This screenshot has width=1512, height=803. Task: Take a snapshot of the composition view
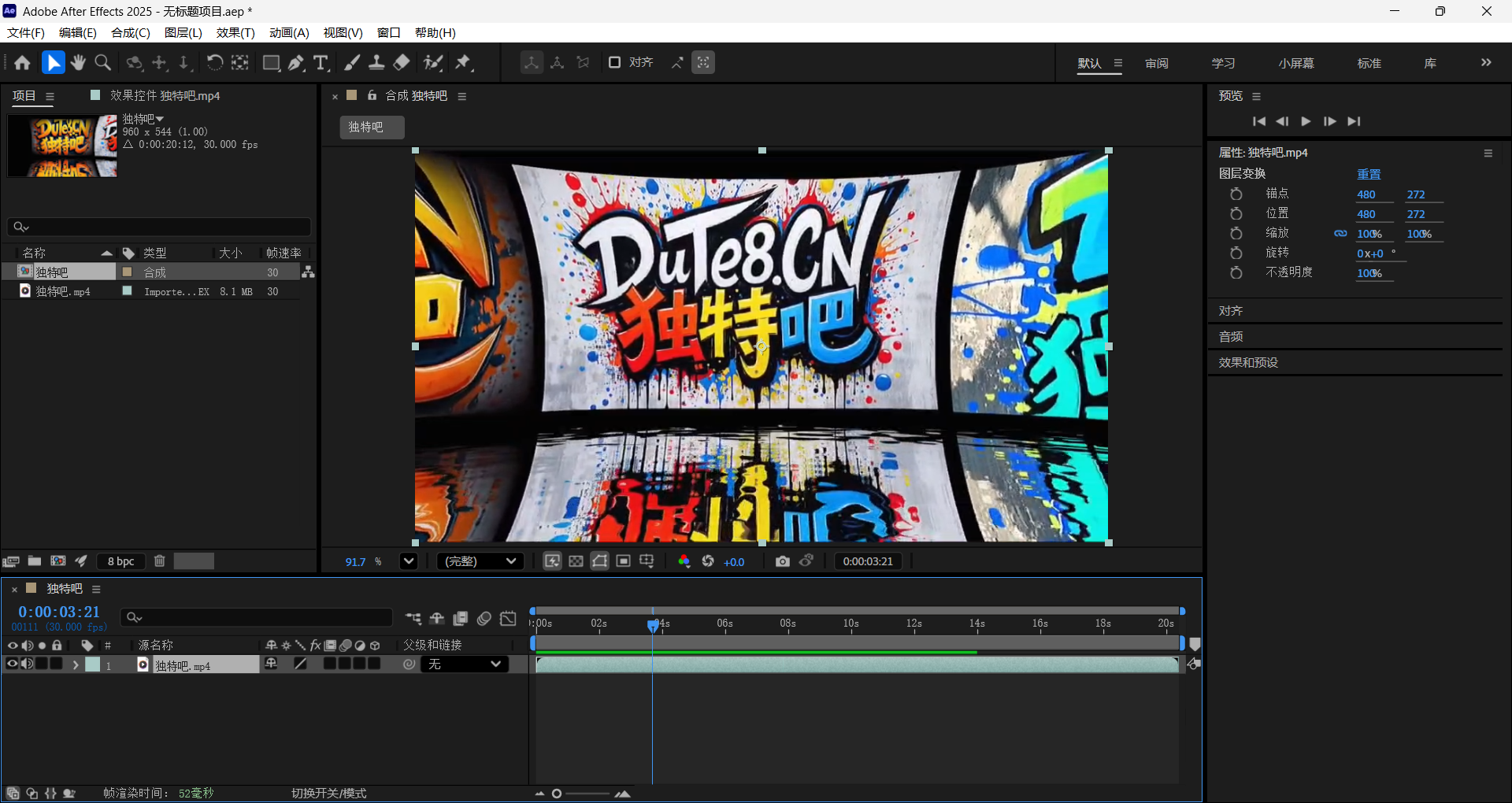click(782, 561)
